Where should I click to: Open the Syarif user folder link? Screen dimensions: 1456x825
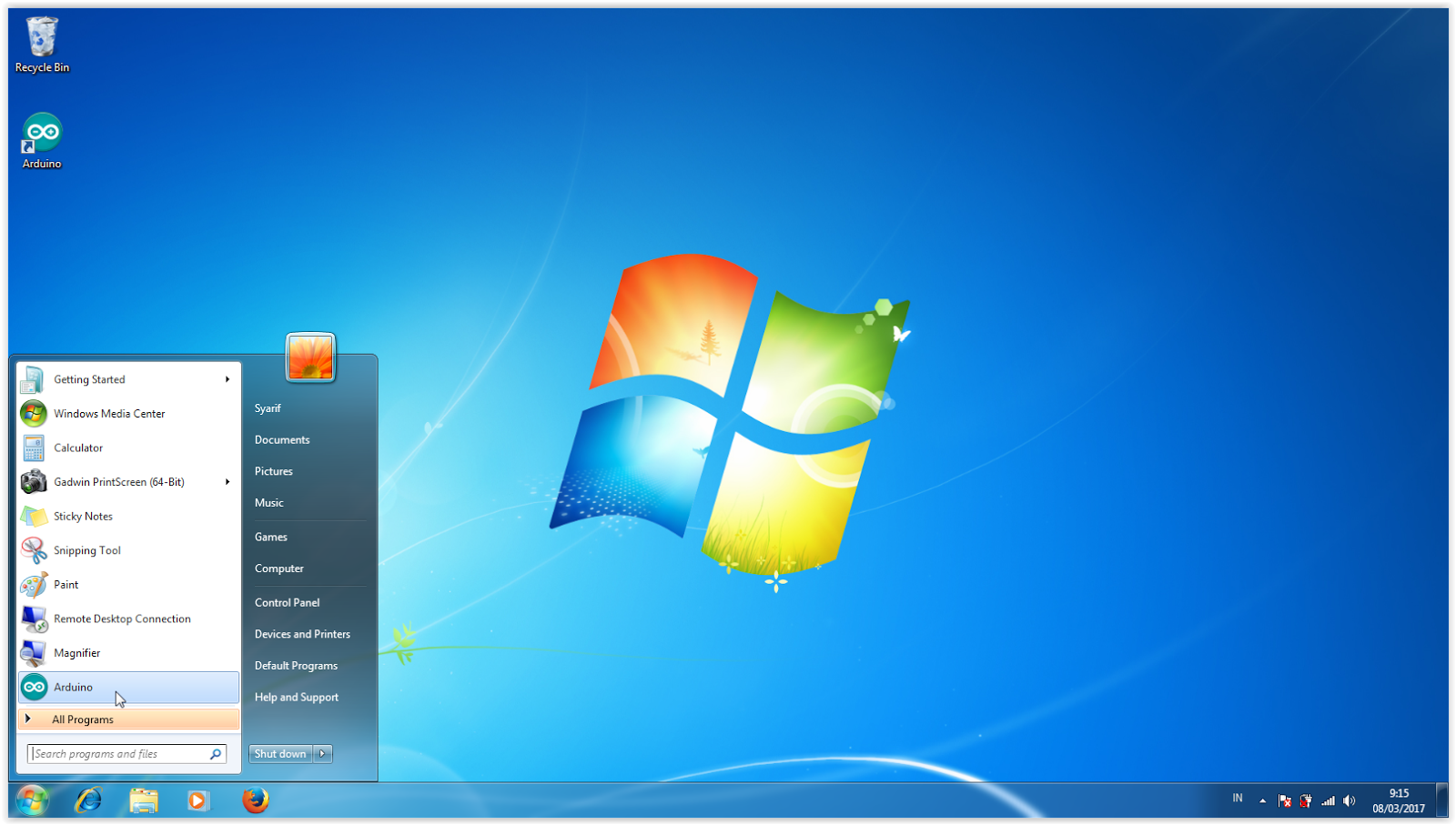268,407
